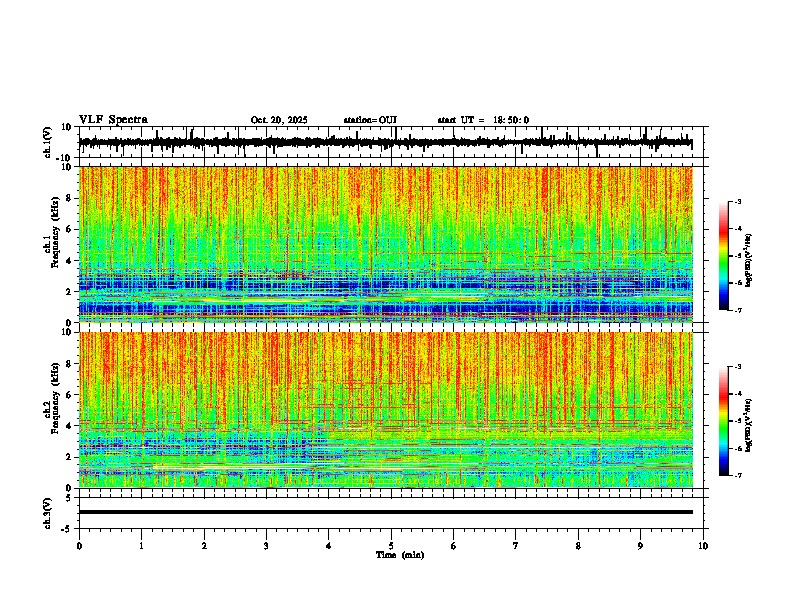Click the "-7" bottom value of ch.2 colorbar
The width and height of the screenshot is (792, 612).
coord(738,475)
